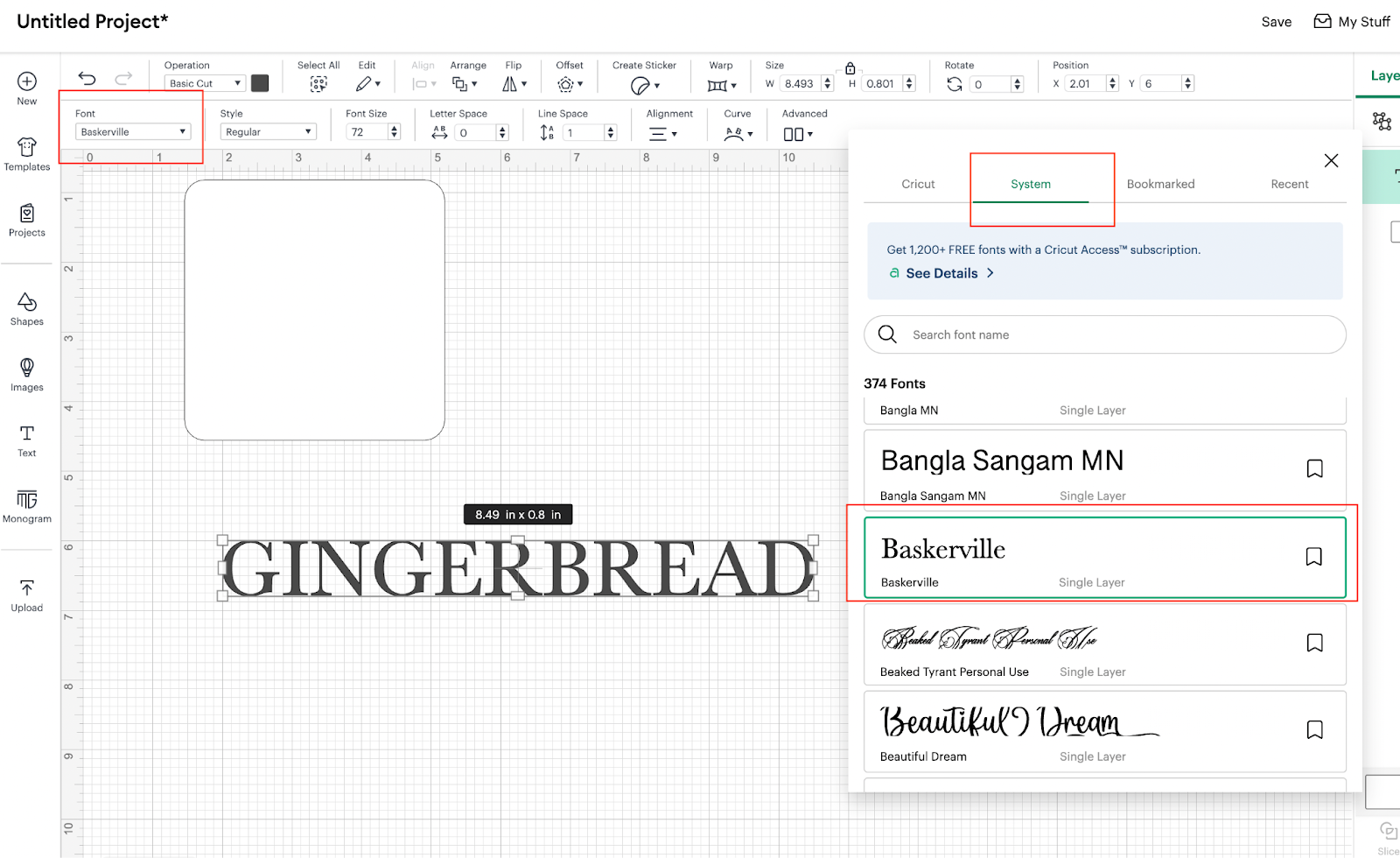Close the font picker panel

pyautogui.click(x=1331, y=160)
